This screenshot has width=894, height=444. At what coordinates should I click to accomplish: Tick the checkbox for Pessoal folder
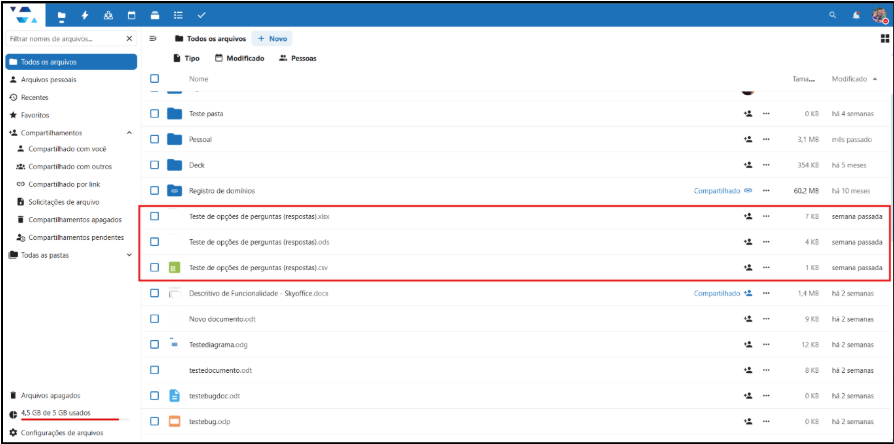click(x=154, y=139)
